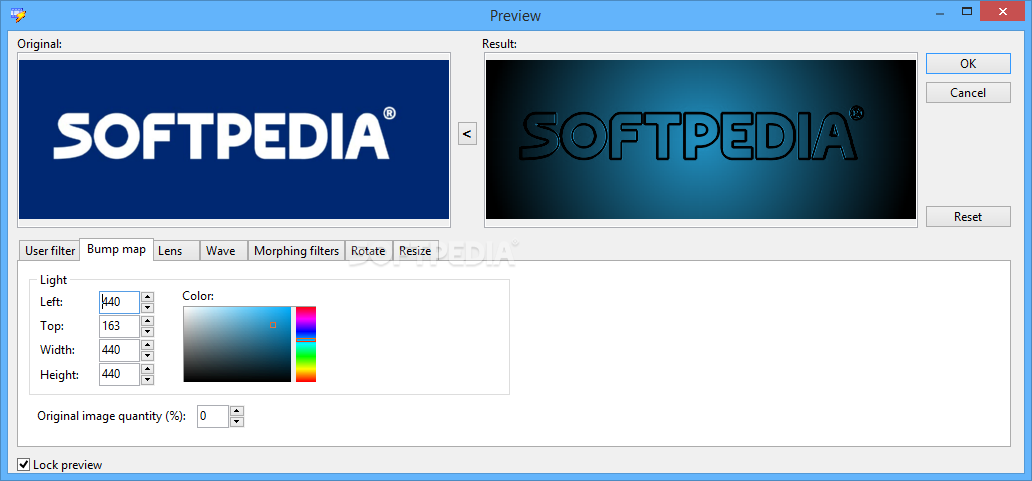This screenshot has height=481, width=1032.
Task: Decrease the Height value with the down arrow
Action: [x=147, y=380]
